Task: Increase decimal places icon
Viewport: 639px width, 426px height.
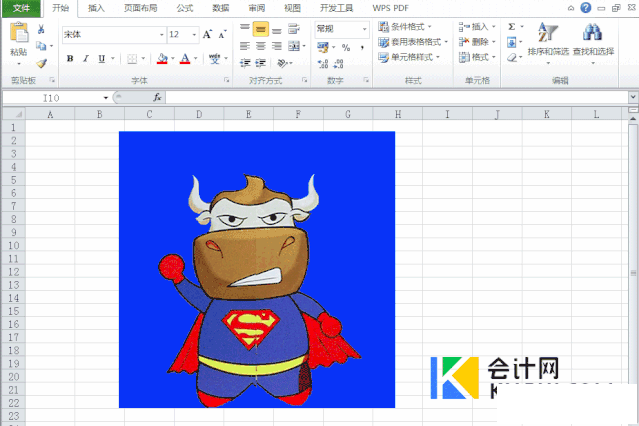Action: pyautogui.click(x=323, y=63)
